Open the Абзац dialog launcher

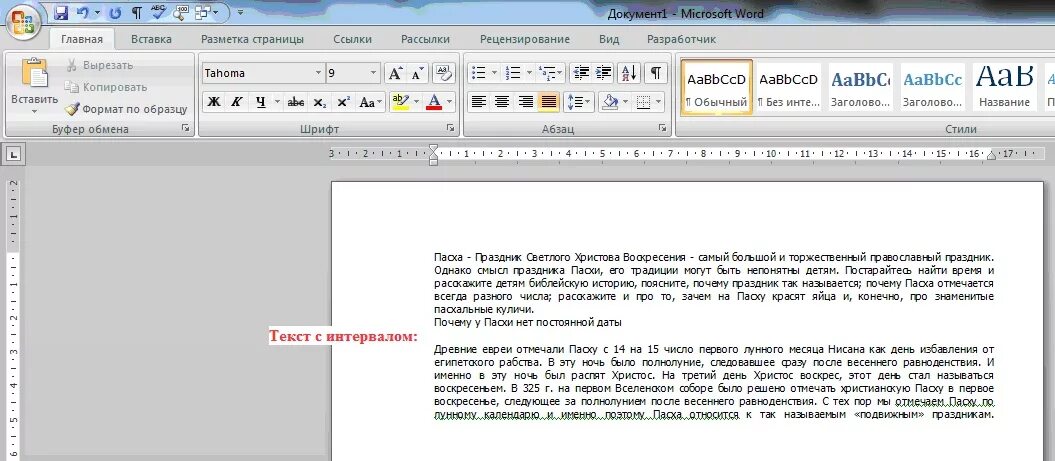[x=663, y=127]
